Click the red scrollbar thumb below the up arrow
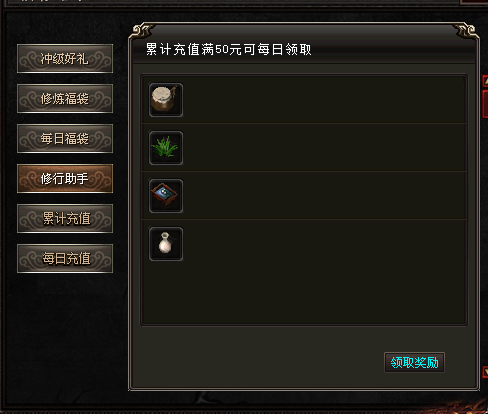 [x=485, y=104]
